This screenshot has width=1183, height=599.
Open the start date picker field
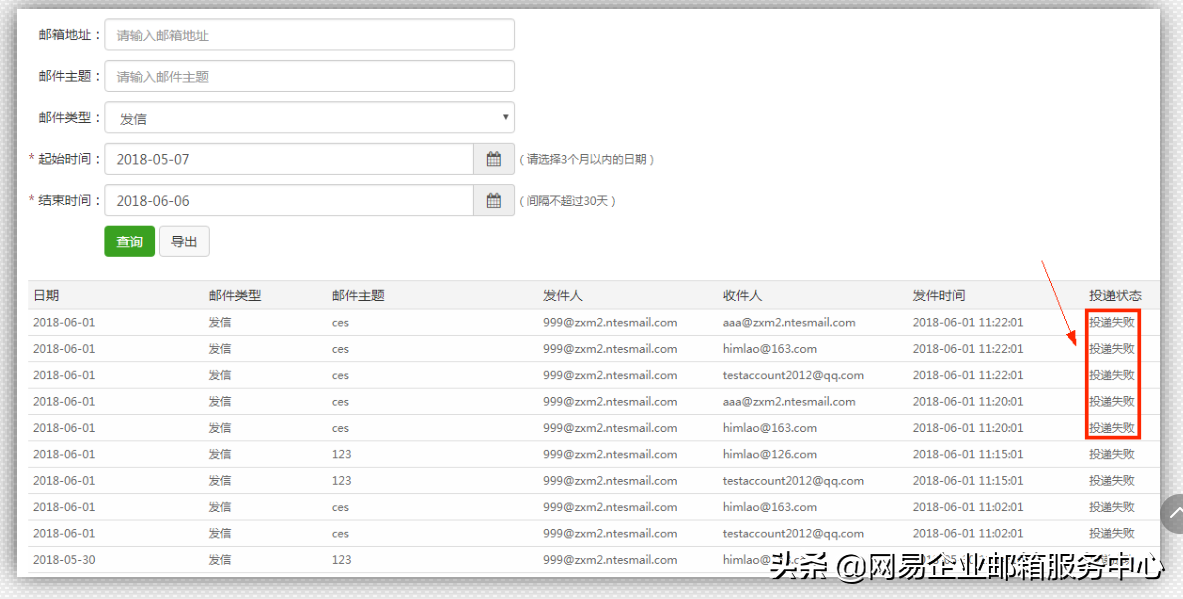tap(290, 158)
